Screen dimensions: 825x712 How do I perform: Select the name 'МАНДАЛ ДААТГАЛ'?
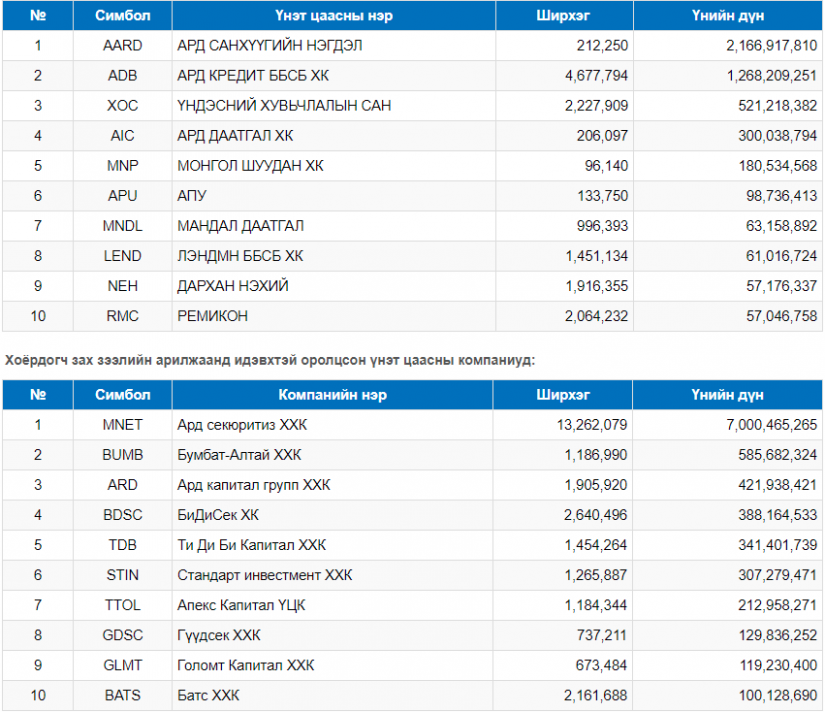pyautogui.click(x=240, y=226)
